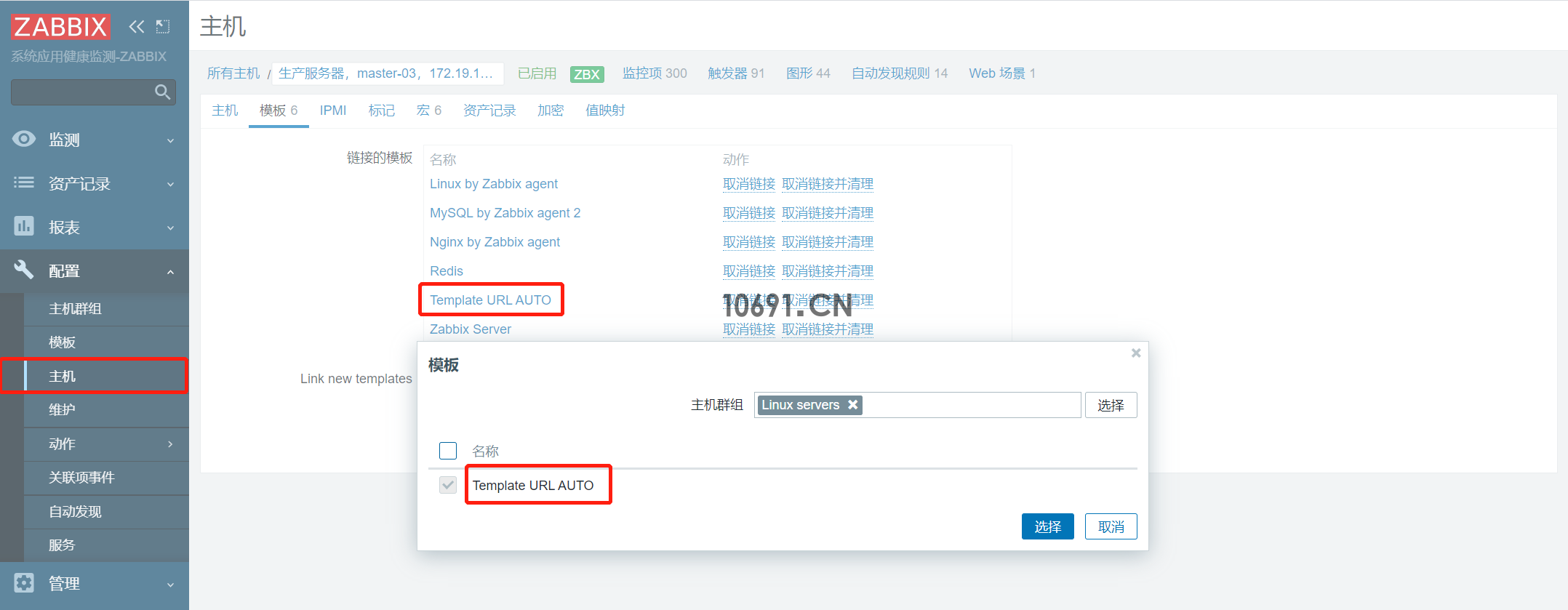The height and width of the screenshot is (610, 1568).
Task: Expand the 监测 menu
Action: pos(170,140)
